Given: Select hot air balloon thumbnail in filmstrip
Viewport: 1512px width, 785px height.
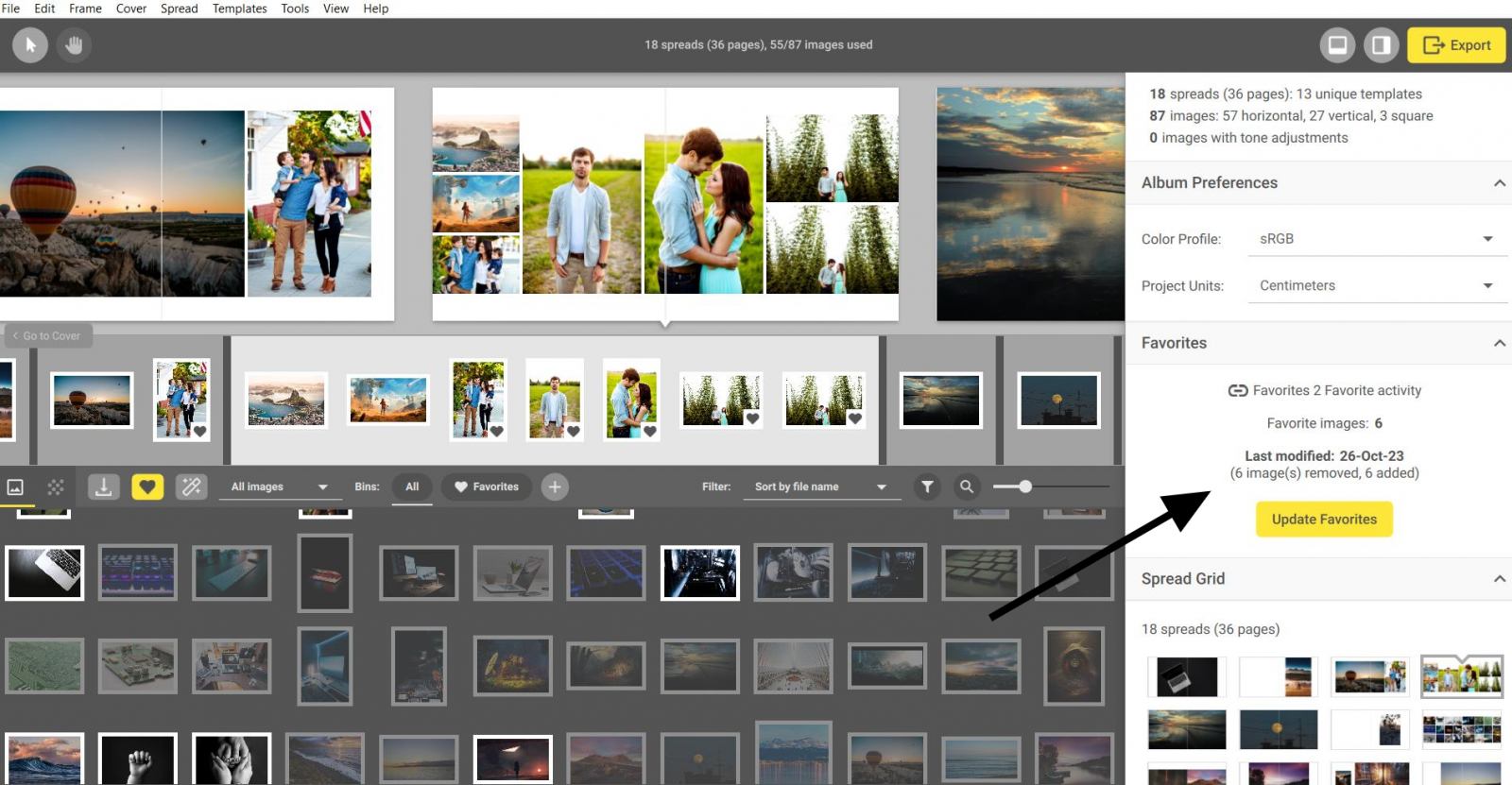Looking at the screenshot, I should coord(92,400).
